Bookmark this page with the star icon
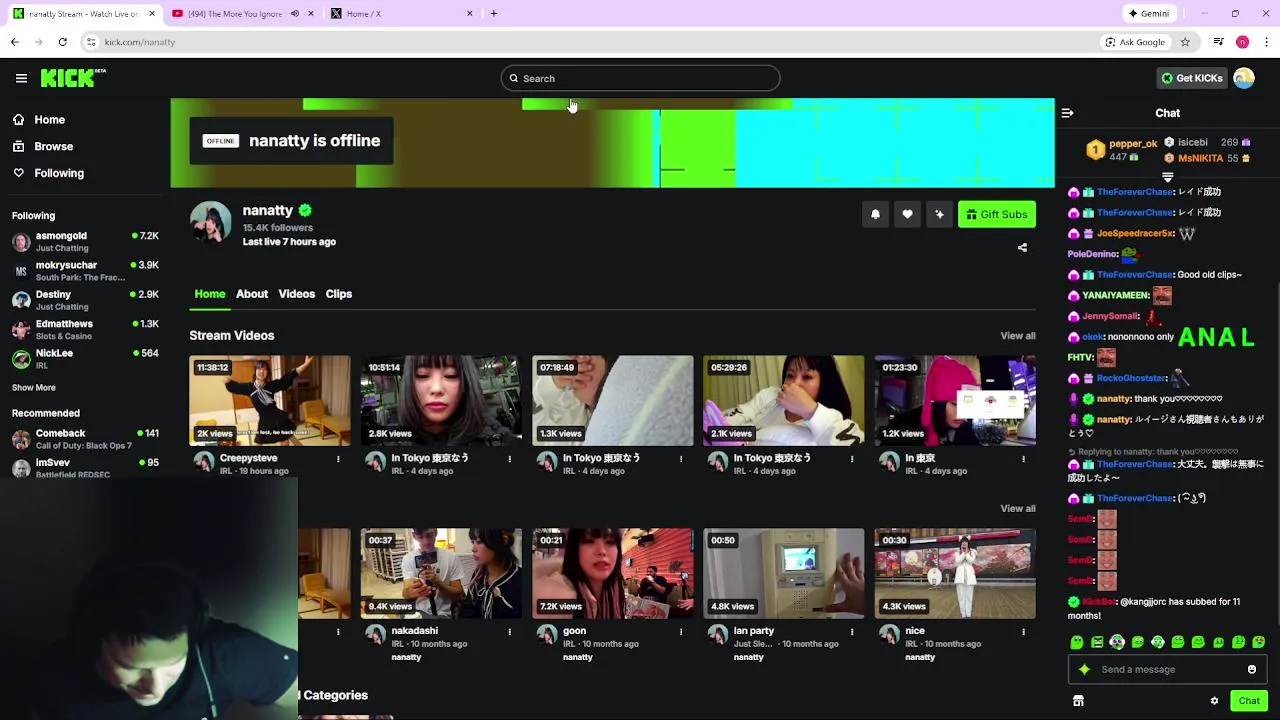Screen dimensions: 1280x720 1185,42
